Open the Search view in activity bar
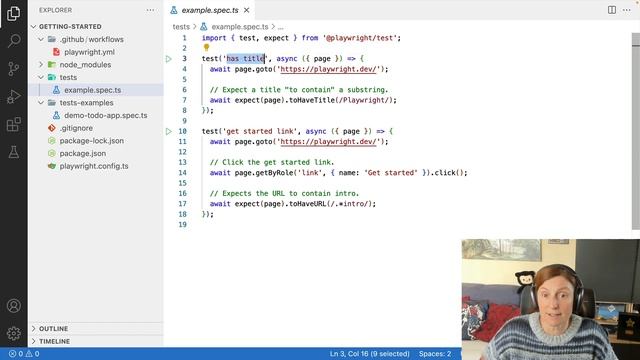Screen dimensions: 640x360 (13, 41)
